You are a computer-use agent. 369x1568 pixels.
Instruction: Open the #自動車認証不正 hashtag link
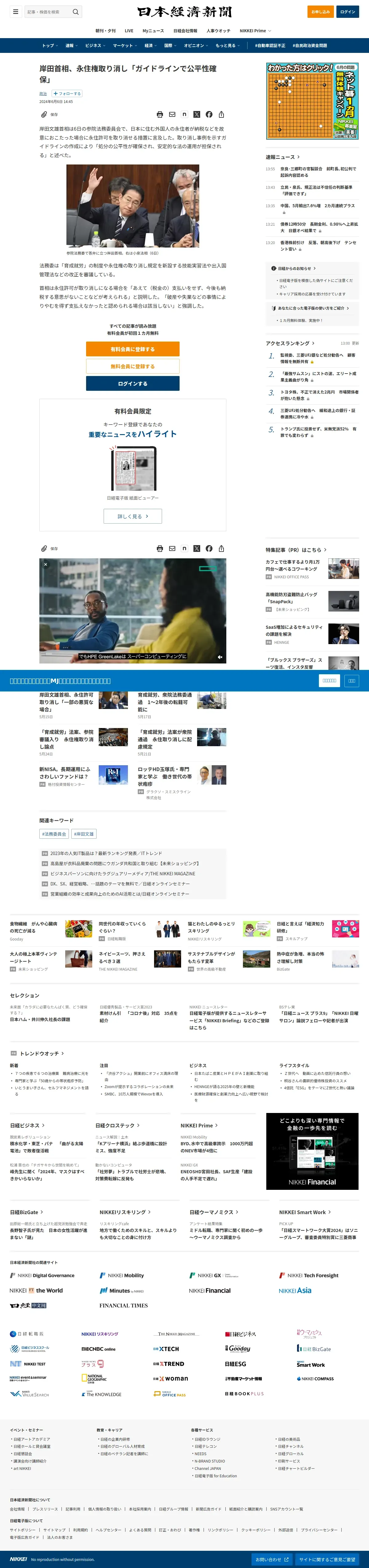pyautogui.click(x=270, y=46)
